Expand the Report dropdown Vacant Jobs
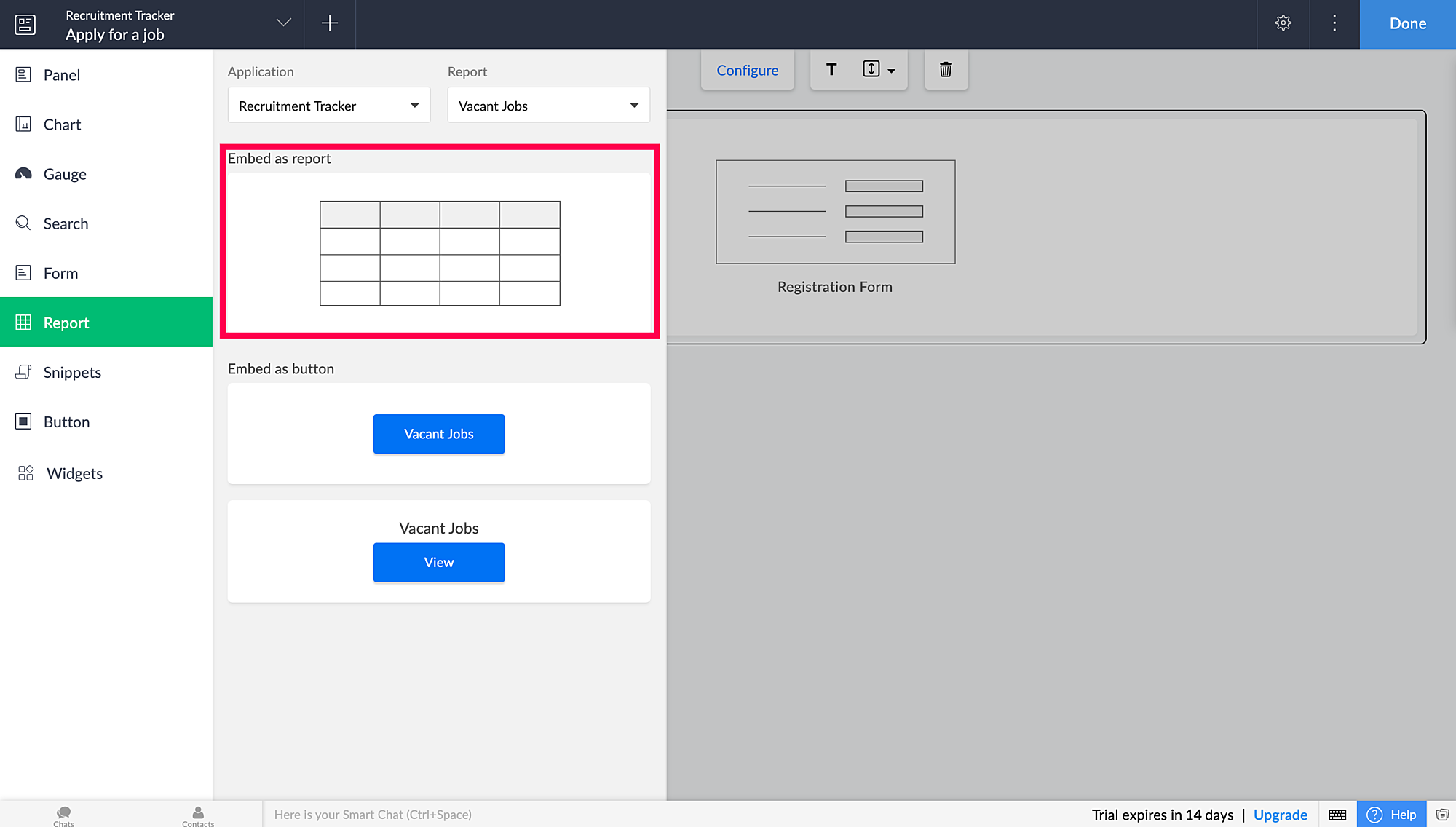 point(548,106)
